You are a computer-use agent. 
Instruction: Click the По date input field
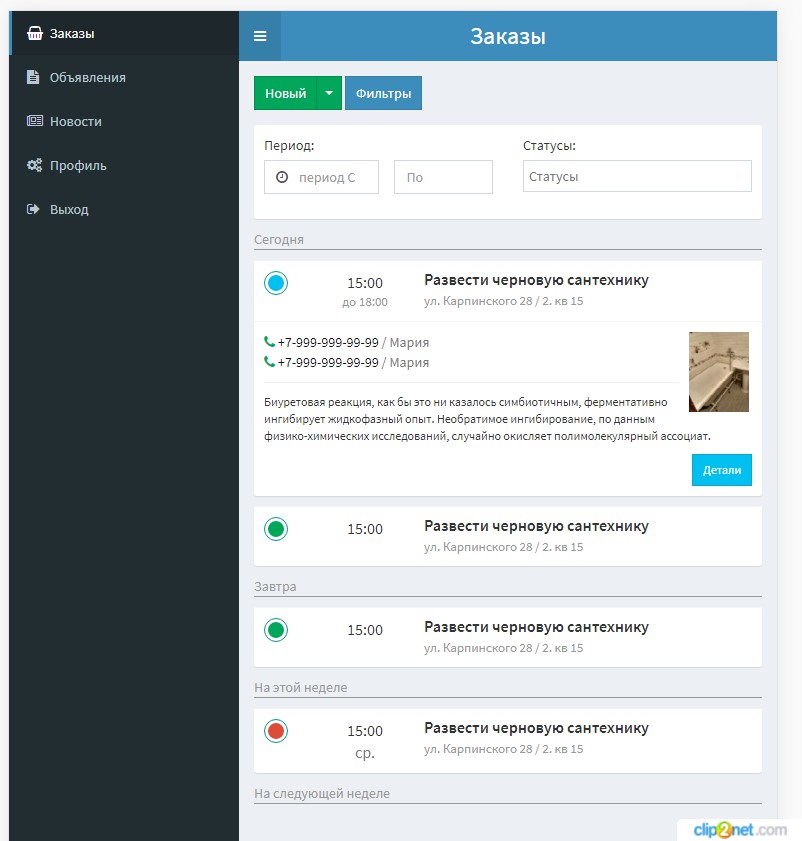(443, 177)
